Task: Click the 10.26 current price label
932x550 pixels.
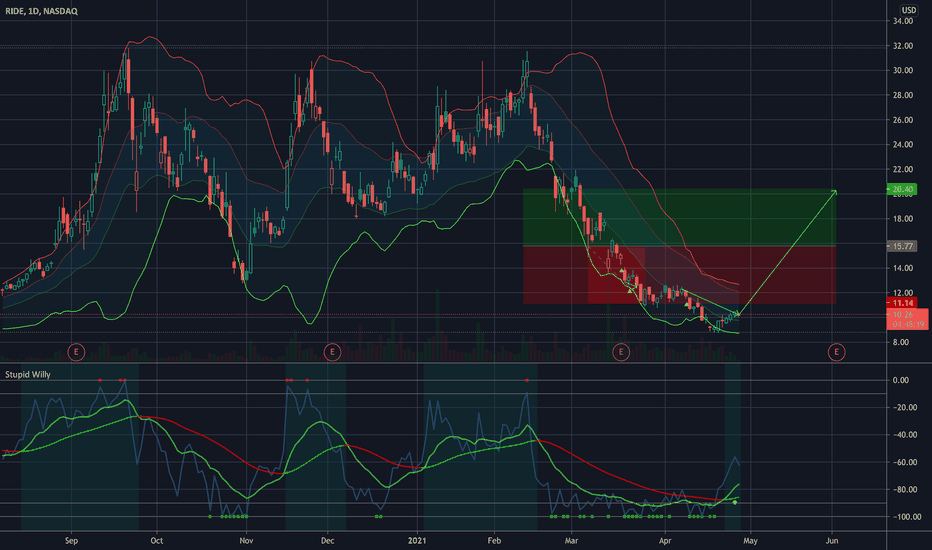Action: point(907,319)
